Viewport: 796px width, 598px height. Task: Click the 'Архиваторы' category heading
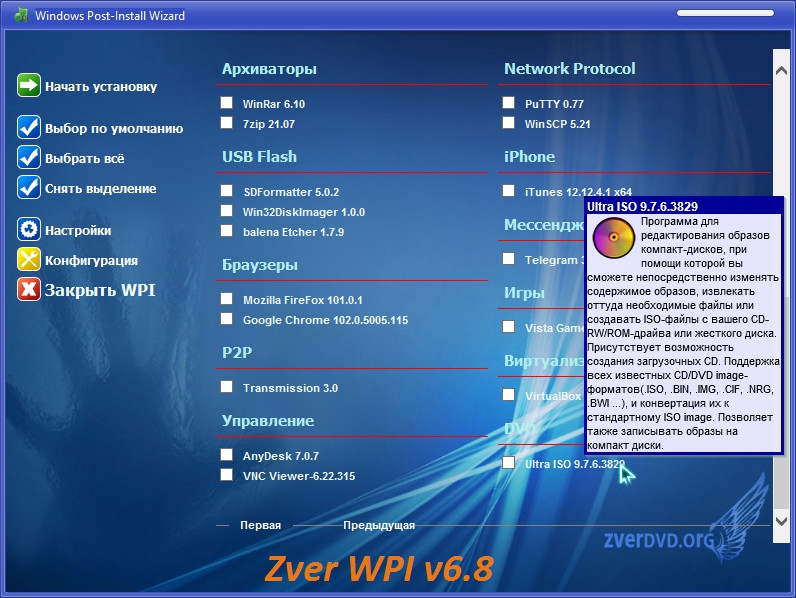(269, 69)
